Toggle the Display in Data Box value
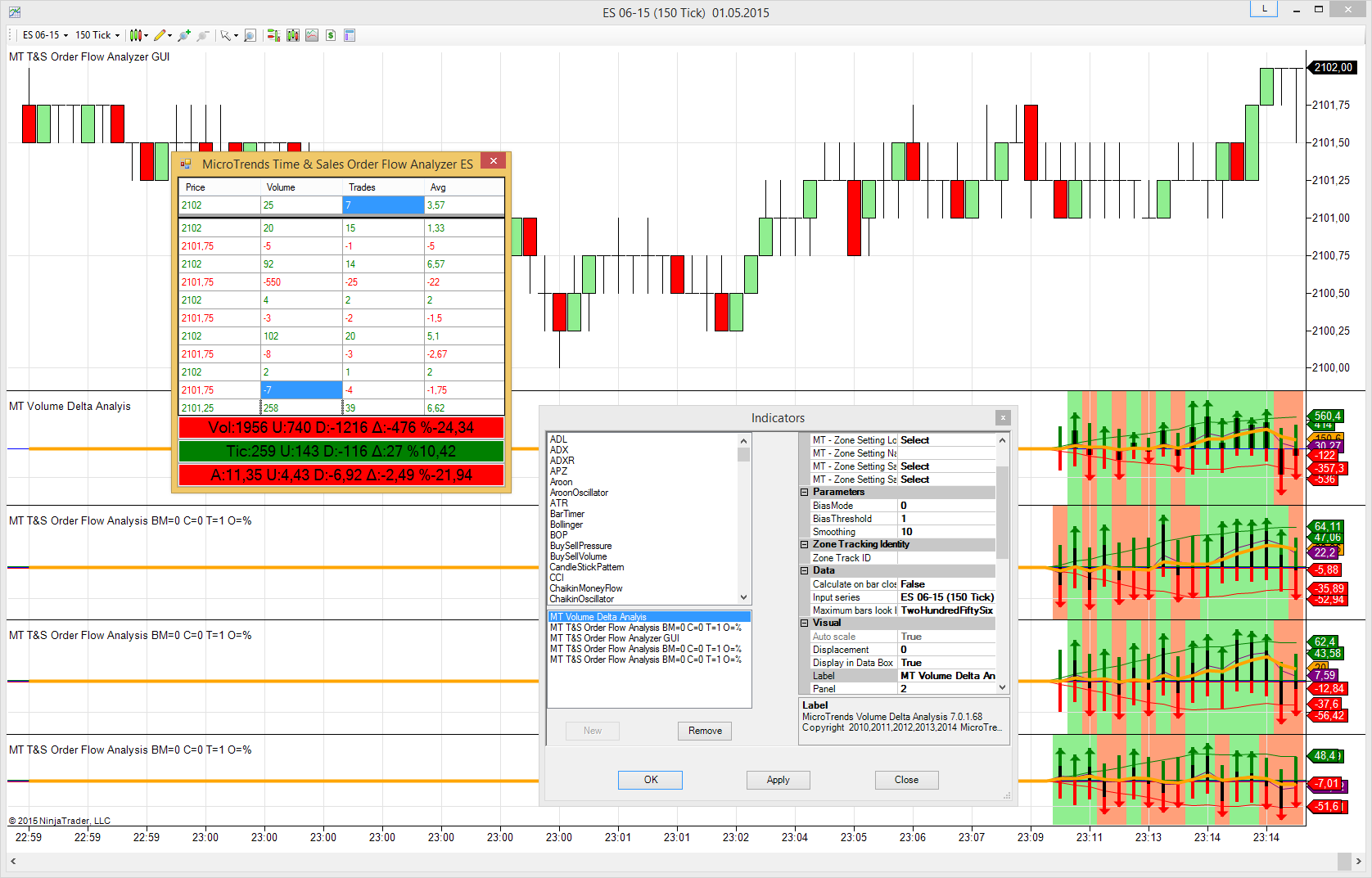 point(946,663)
